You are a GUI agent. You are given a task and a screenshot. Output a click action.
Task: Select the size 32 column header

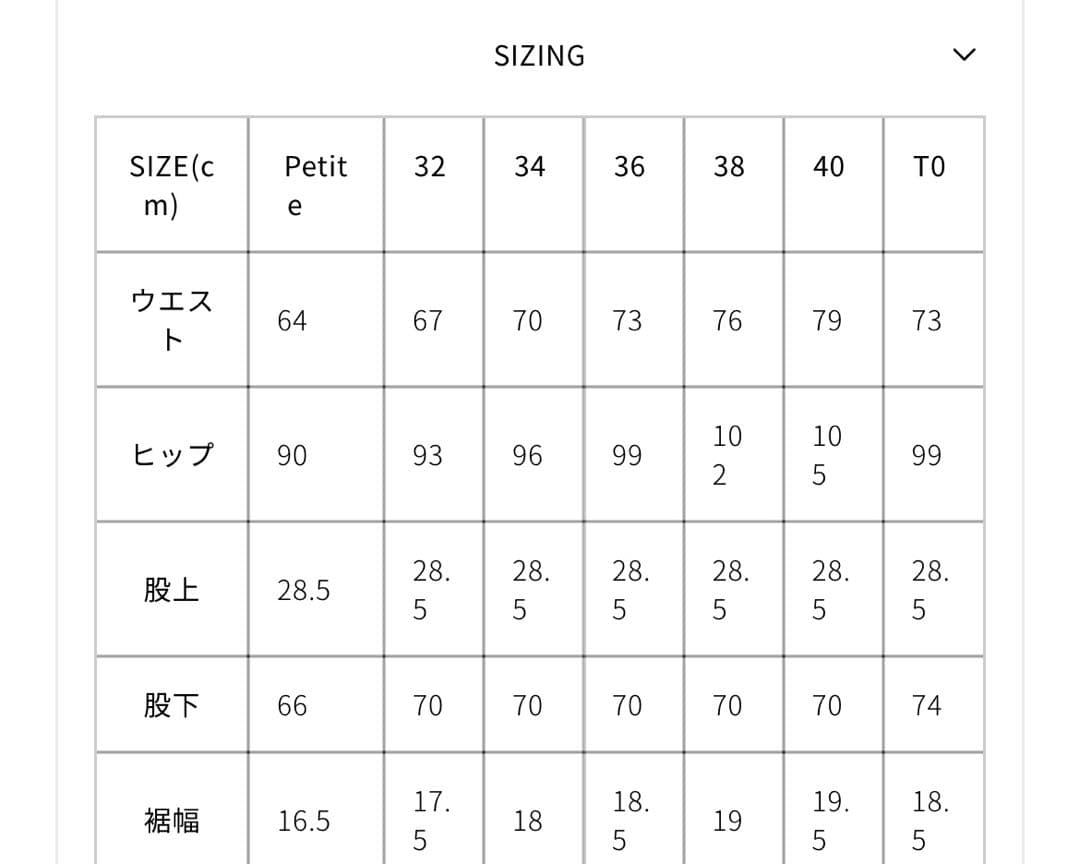(x=430, y=167)
